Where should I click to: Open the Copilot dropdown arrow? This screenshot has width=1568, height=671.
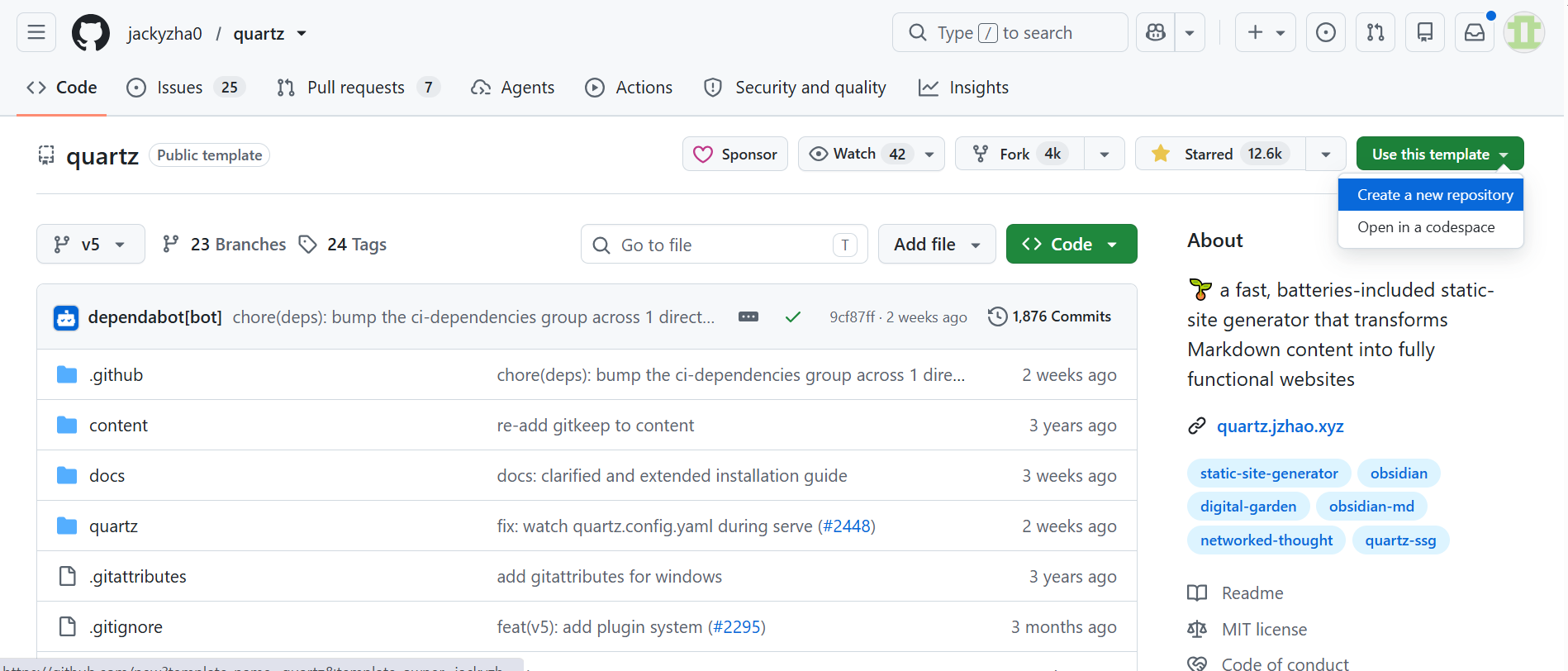1190,32
